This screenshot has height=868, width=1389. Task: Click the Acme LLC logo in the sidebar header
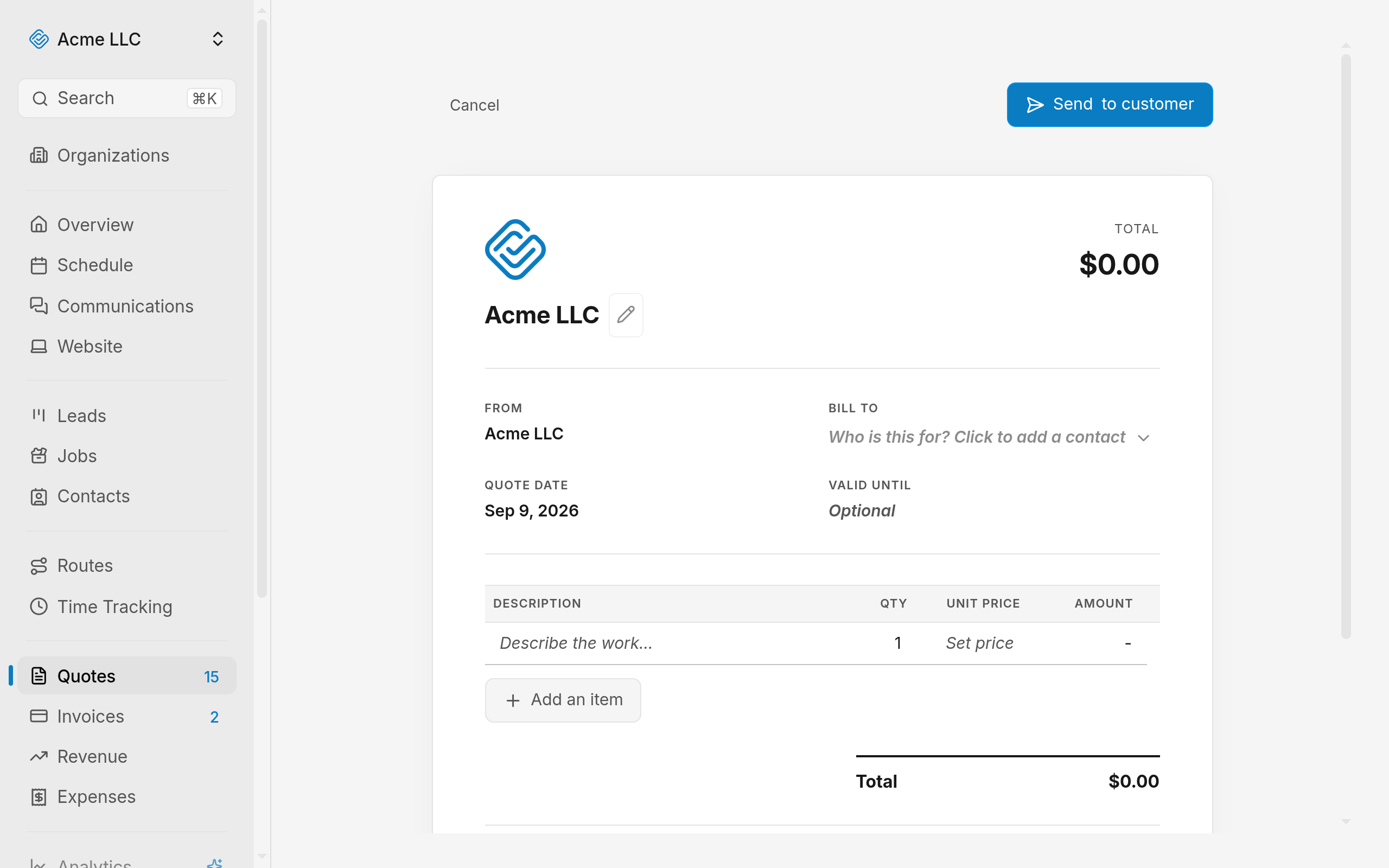click(39, 39)
